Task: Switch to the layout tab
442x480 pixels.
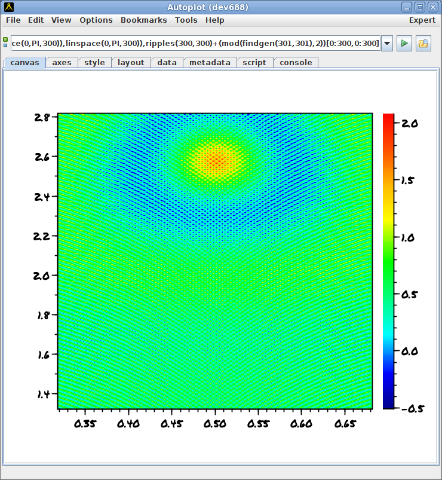Action: [131, 63]
